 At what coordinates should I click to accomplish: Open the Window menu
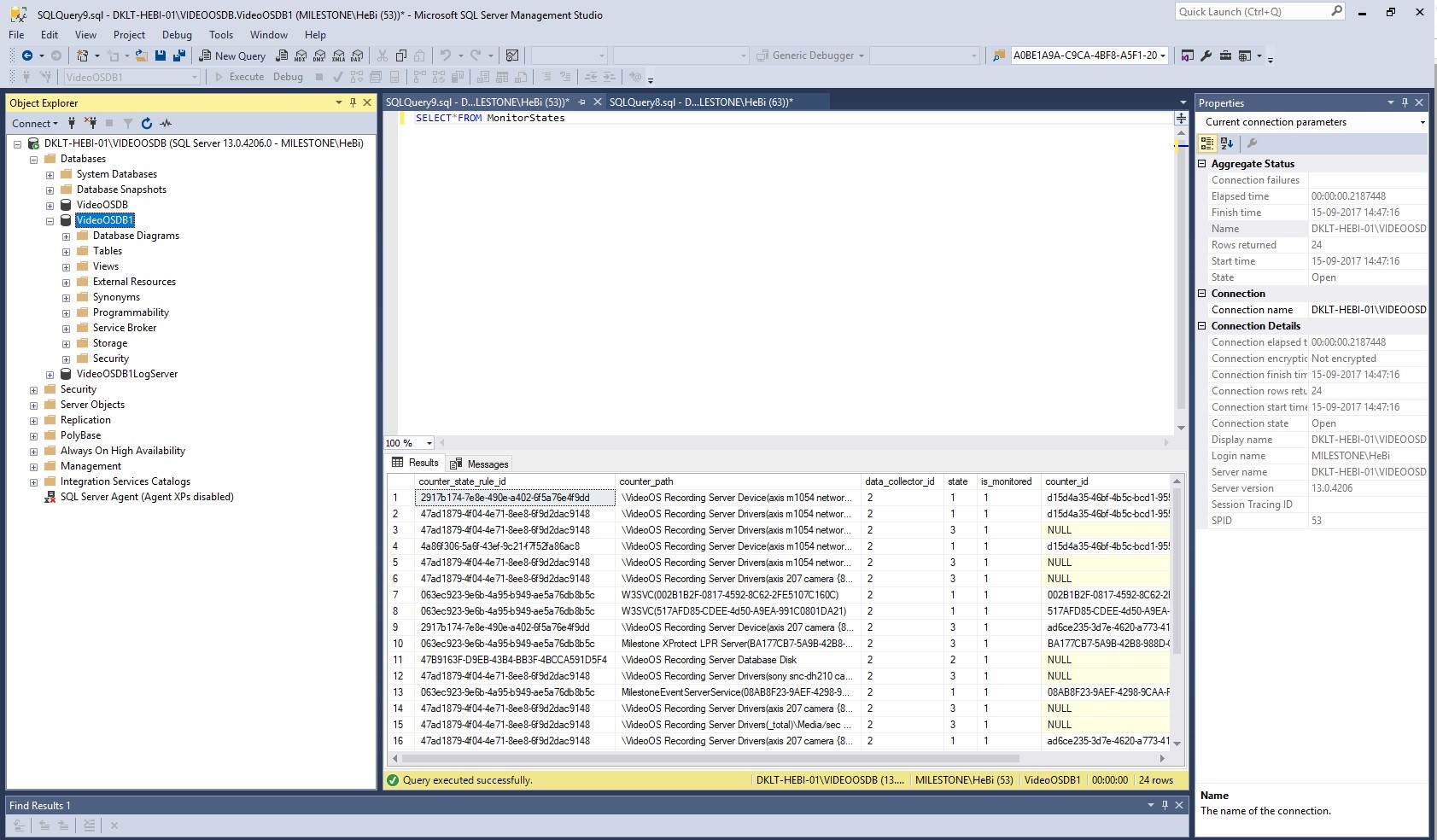(269, 35)
